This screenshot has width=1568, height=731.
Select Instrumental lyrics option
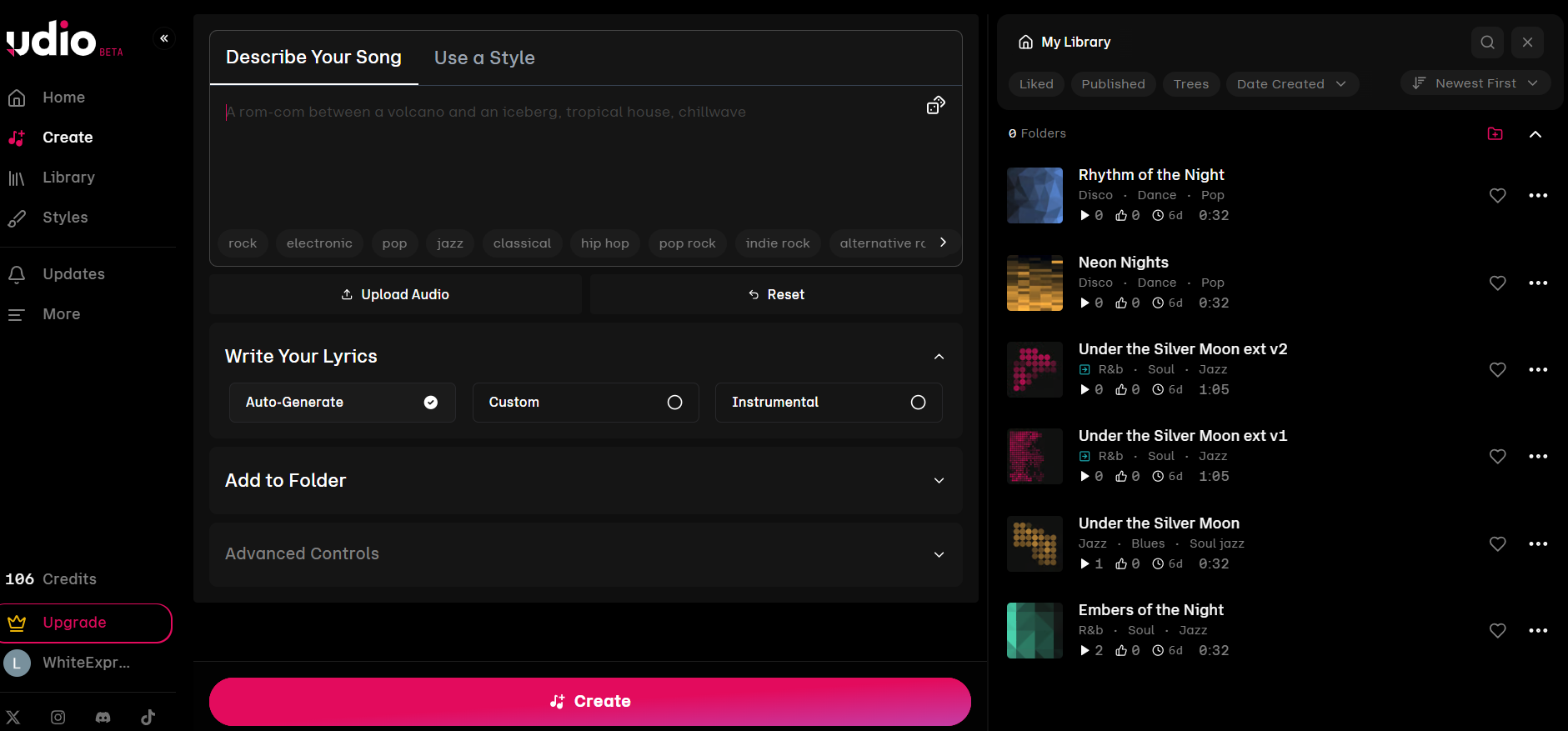[829, 403]
